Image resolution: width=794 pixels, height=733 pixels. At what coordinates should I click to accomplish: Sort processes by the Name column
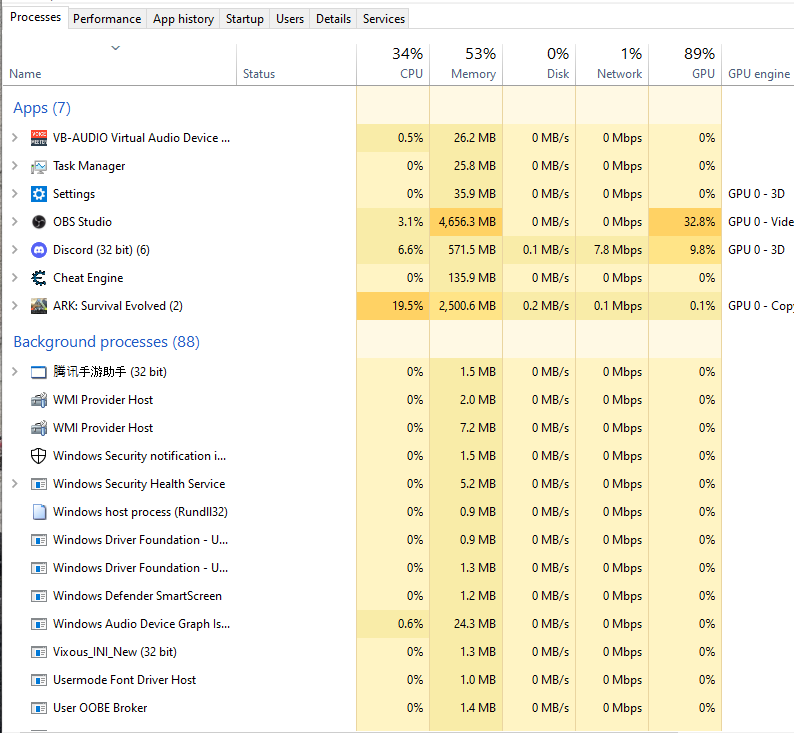(120, 65)
